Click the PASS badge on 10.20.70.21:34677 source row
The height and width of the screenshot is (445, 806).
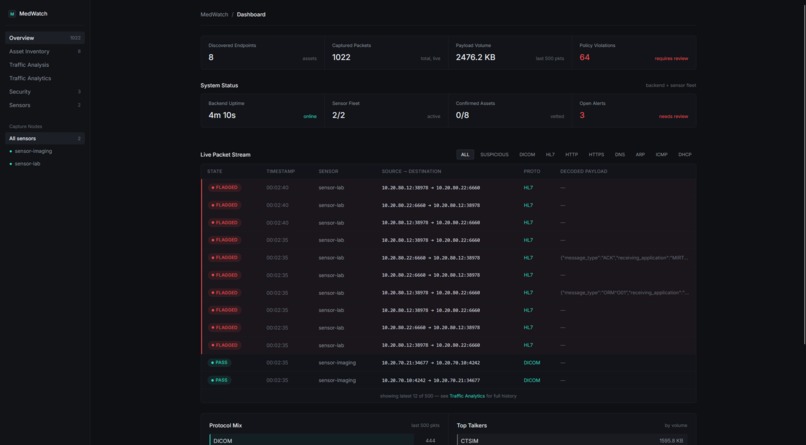pos(219,363)
